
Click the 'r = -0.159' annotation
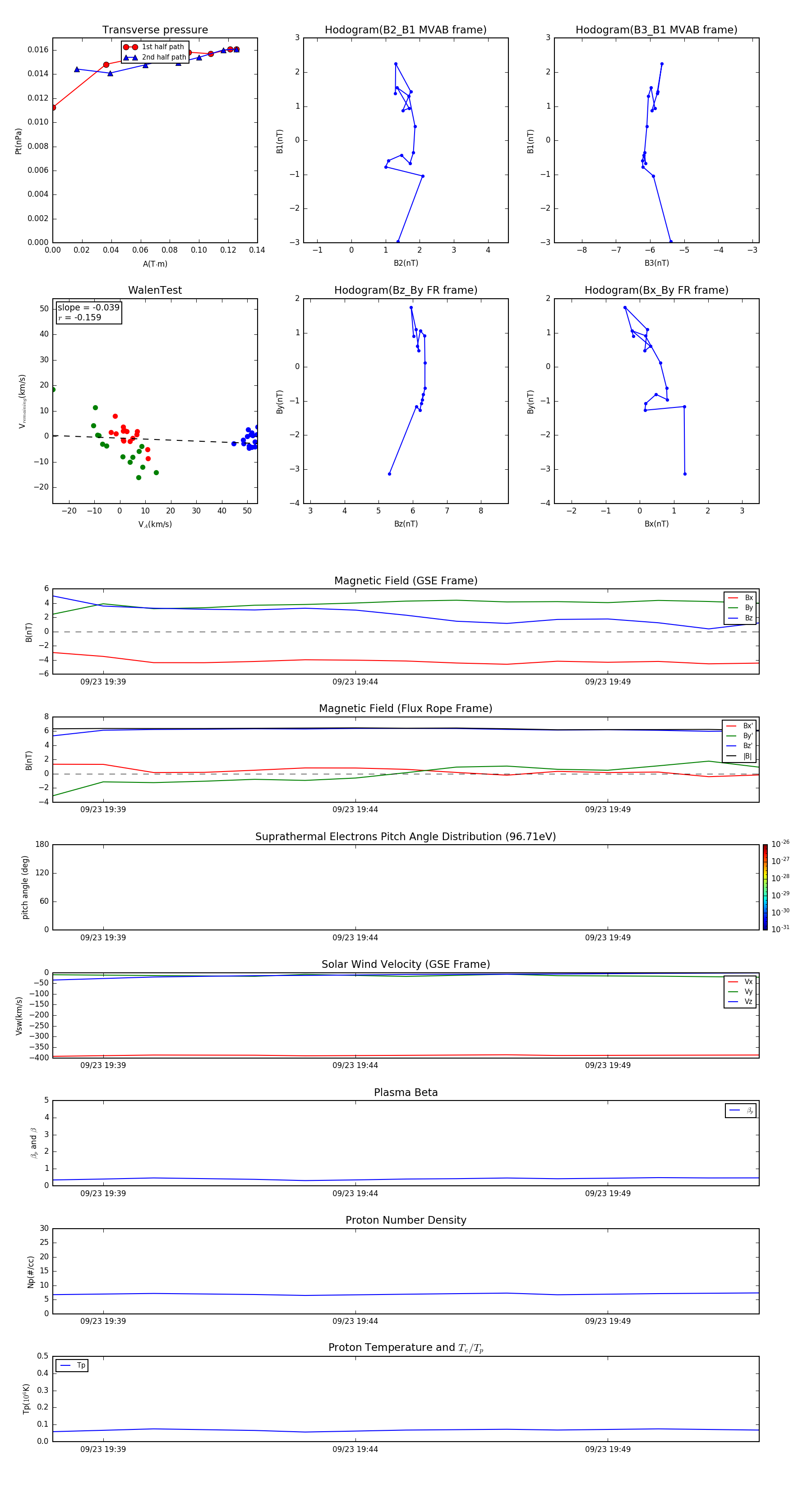click(x=80, y=317)
